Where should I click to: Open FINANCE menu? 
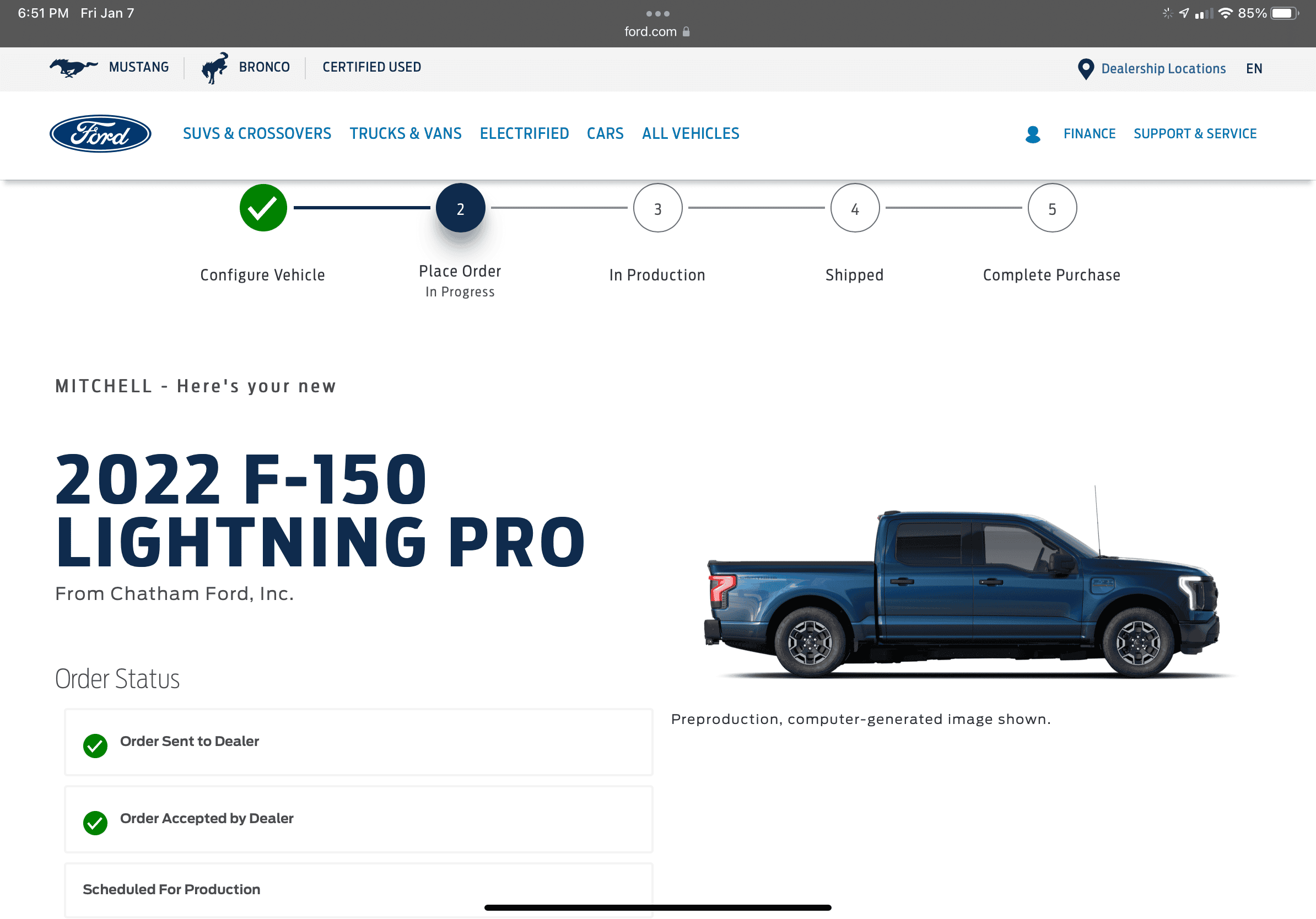click(x=1089, y=133)
